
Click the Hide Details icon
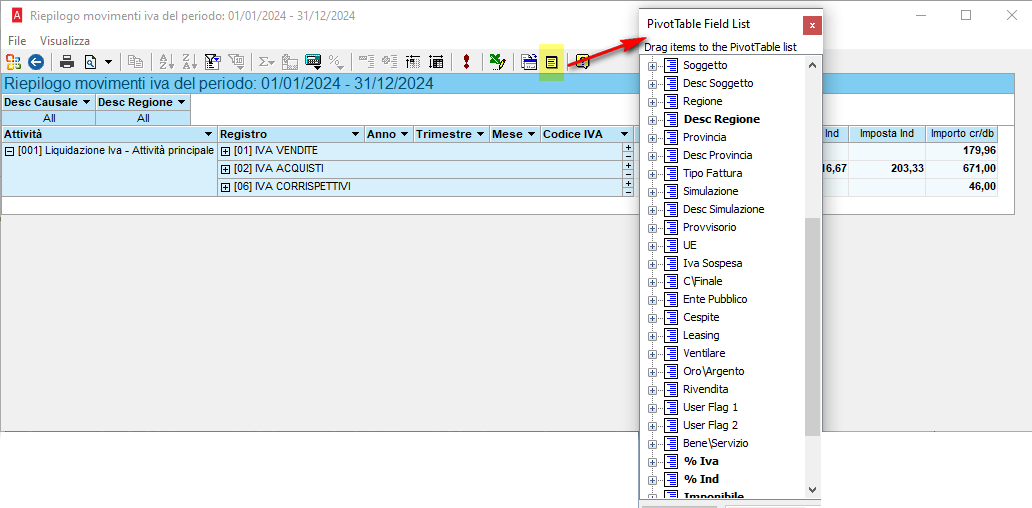pyautogui.click(x=413, y=62)
